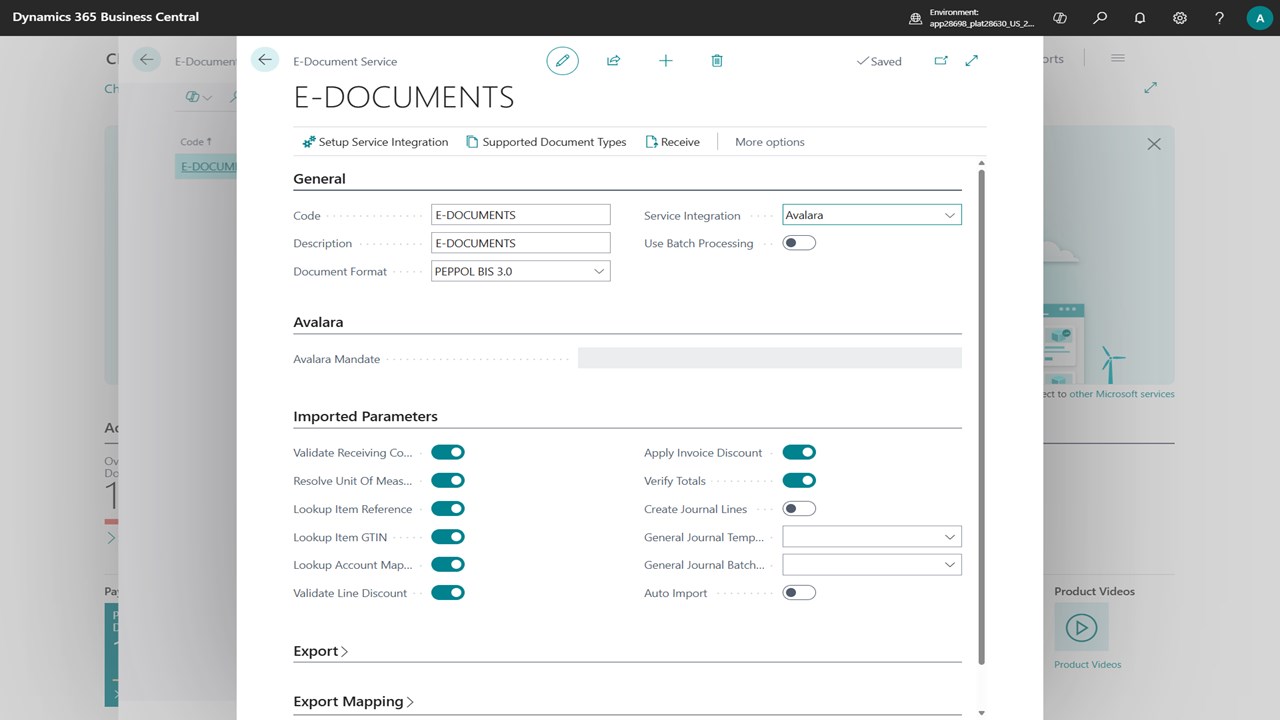Viewport: 1280px width, 720px height.
Task: Open E-DOCUMENTS row in background list
Action: pos(207,166)
